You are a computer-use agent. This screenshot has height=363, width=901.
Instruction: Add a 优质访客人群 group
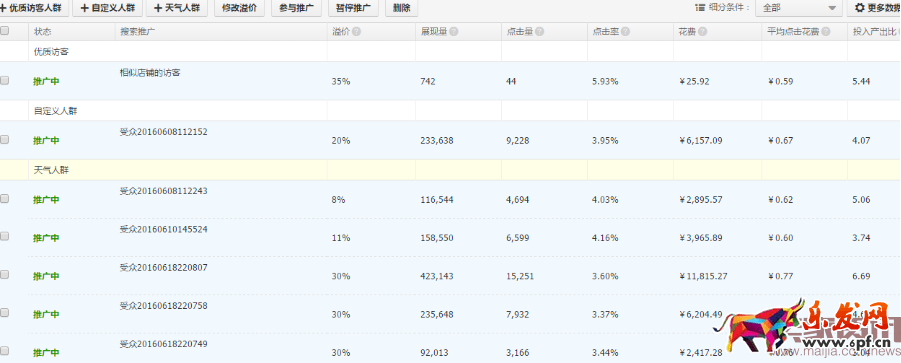34,8
